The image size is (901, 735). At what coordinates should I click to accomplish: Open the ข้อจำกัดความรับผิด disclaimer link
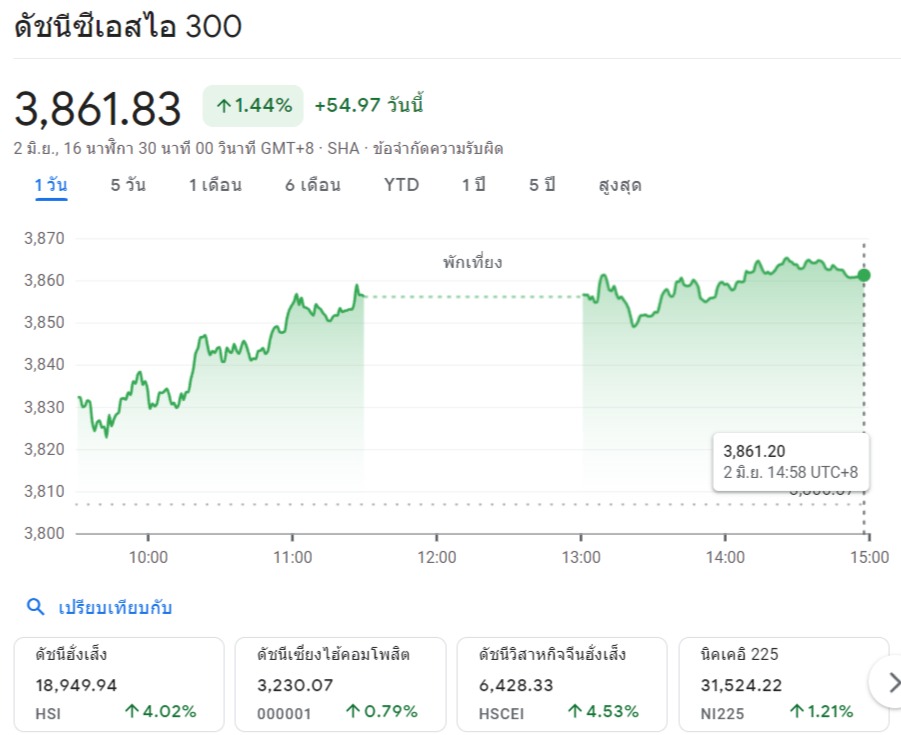click(438, 149)
